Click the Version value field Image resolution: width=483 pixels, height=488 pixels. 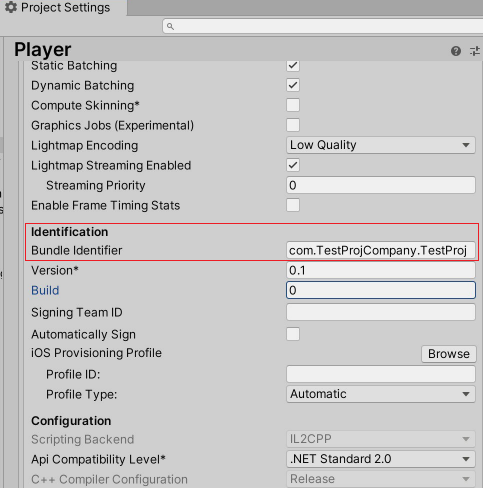[x=381, y=270]
